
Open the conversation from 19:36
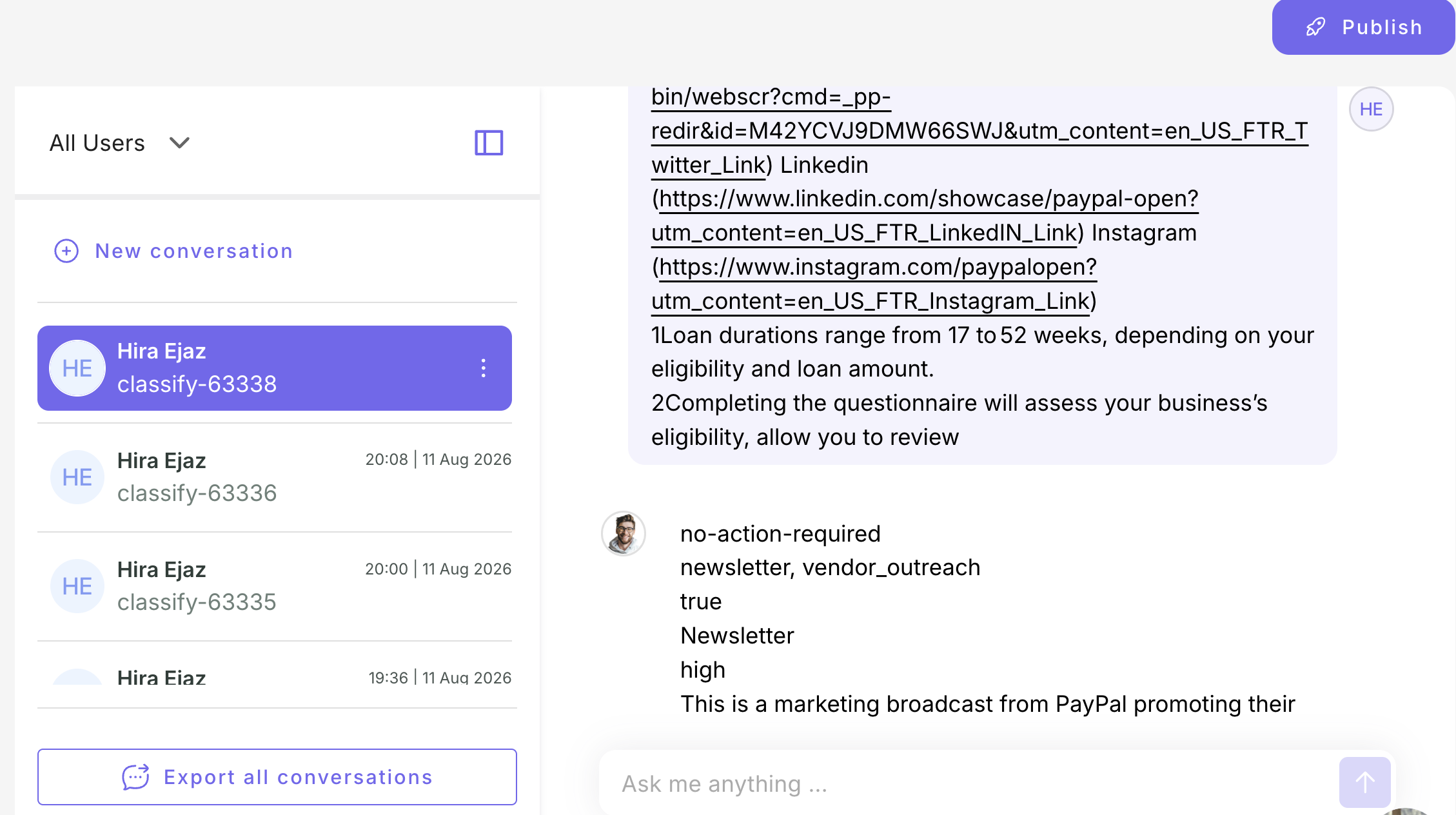pos(275,677)
